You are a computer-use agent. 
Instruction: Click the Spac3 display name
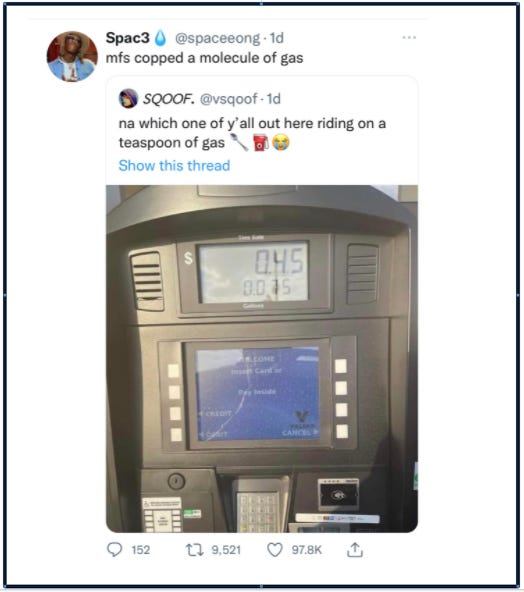128,38
